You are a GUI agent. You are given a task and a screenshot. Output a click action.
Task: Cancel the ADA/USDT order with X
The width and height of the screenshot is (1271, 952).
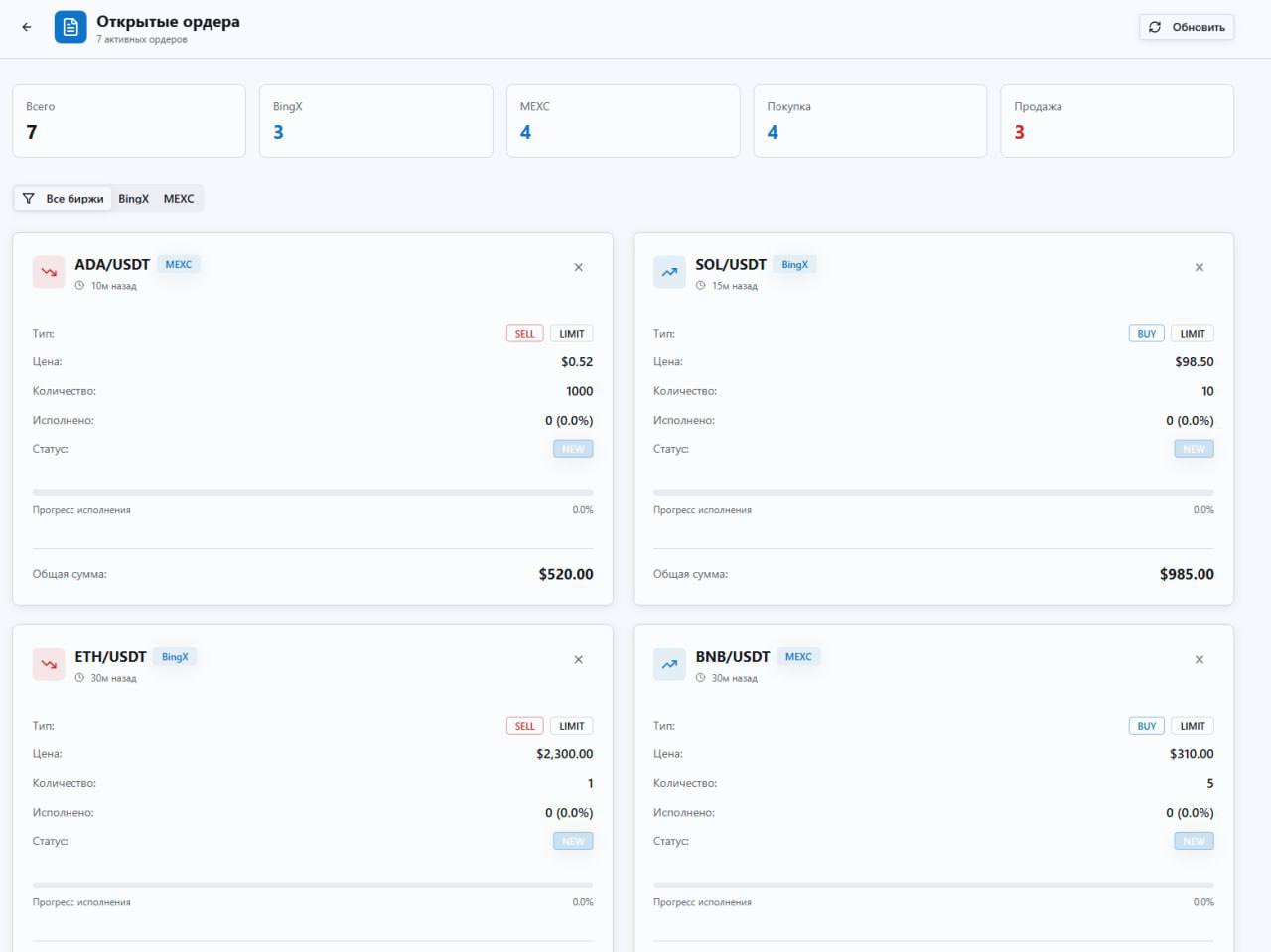coord(579,267)
